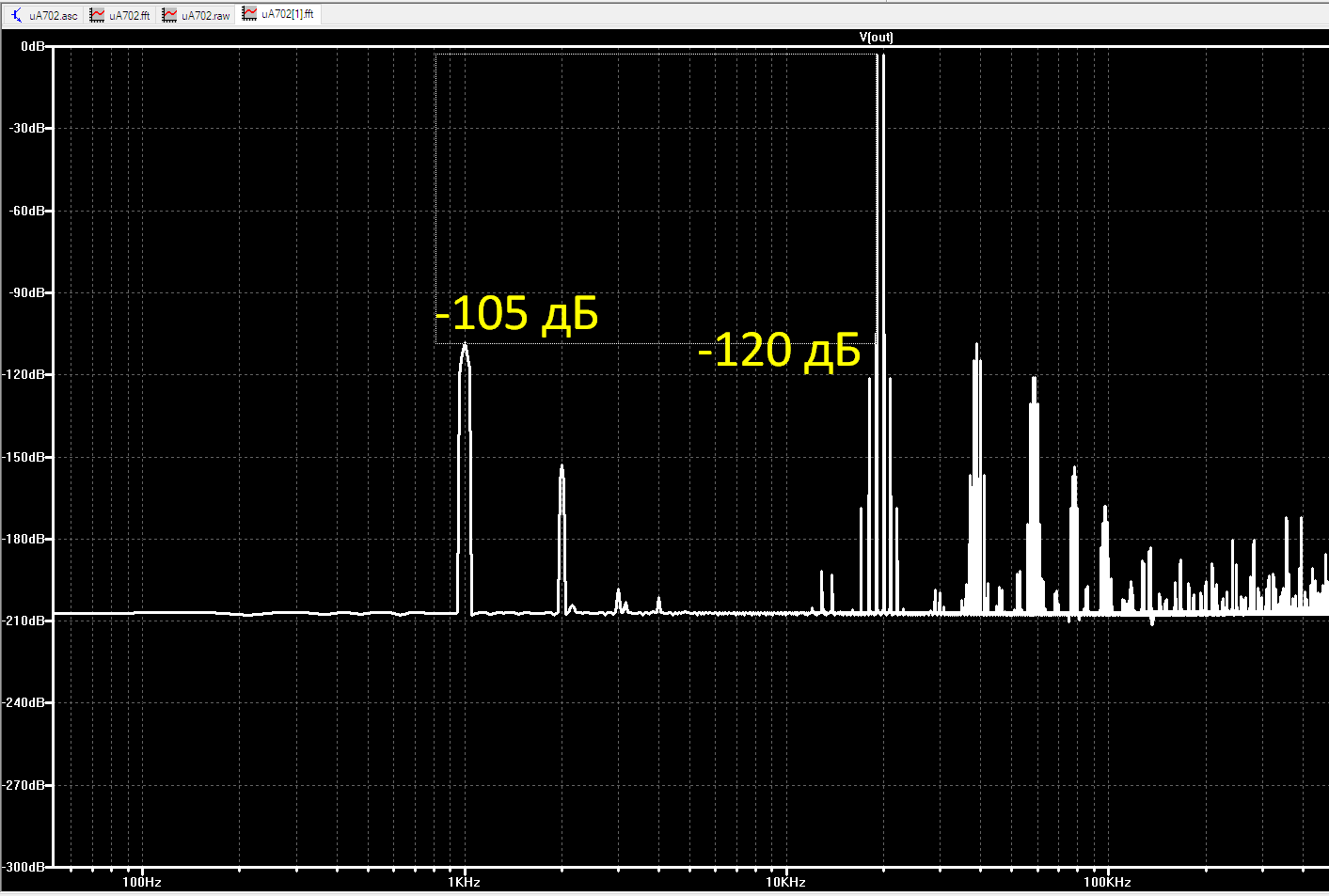Click the 10KHz frequency axis label
Image resolution: width=1329 pixels, height=896 pixels.
(x=785, y=882)
